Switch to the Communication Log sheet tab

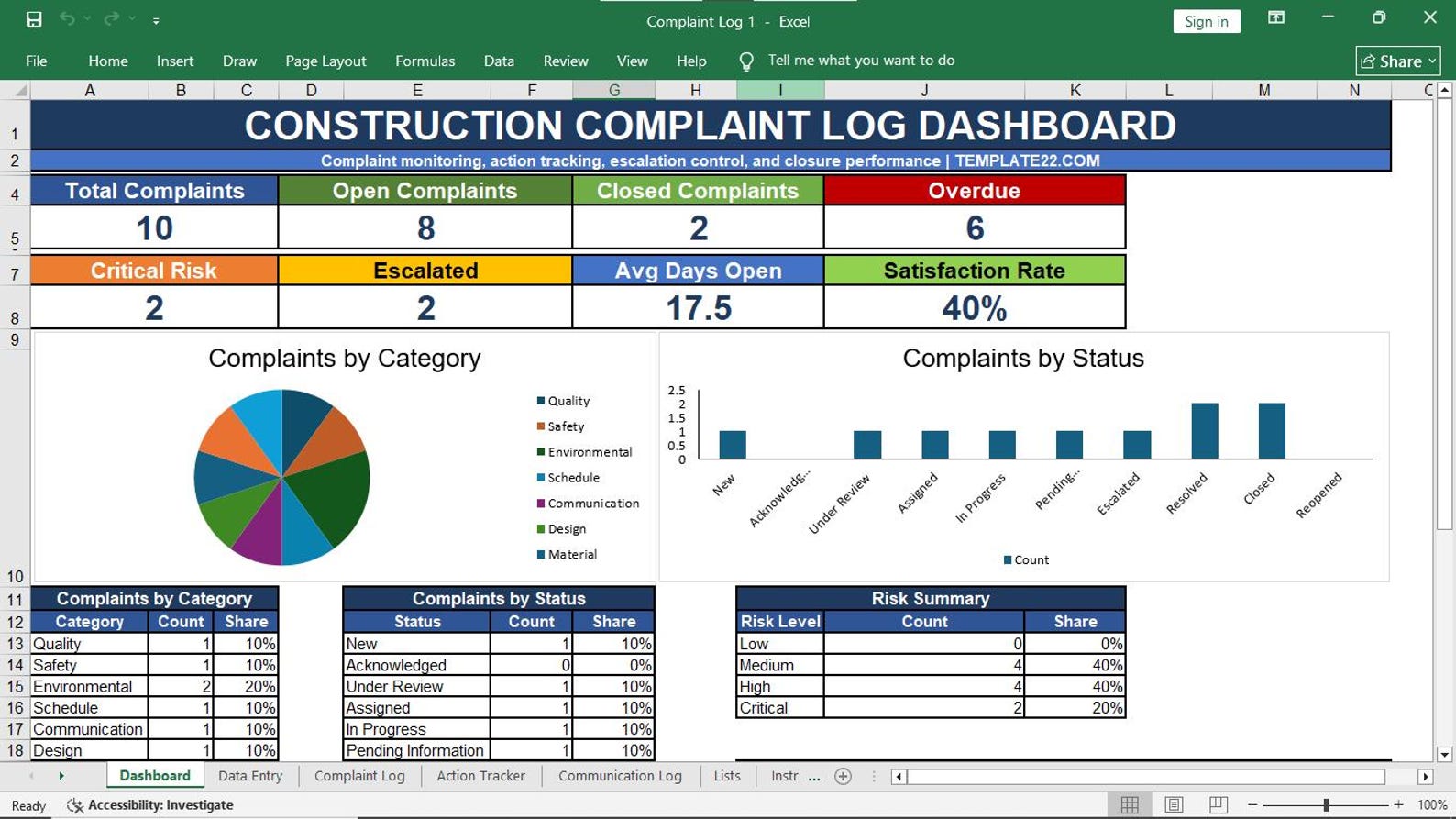click(x=620, y=776)
